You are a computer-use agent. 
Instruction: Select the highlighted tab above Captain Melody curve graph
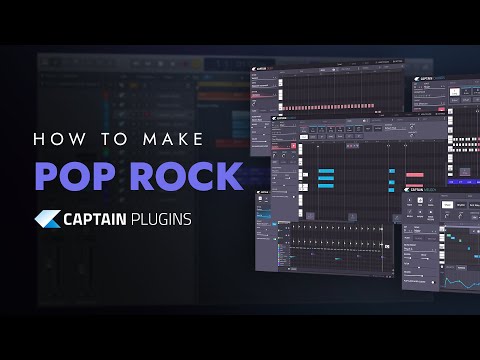click(x=461, y=268)
